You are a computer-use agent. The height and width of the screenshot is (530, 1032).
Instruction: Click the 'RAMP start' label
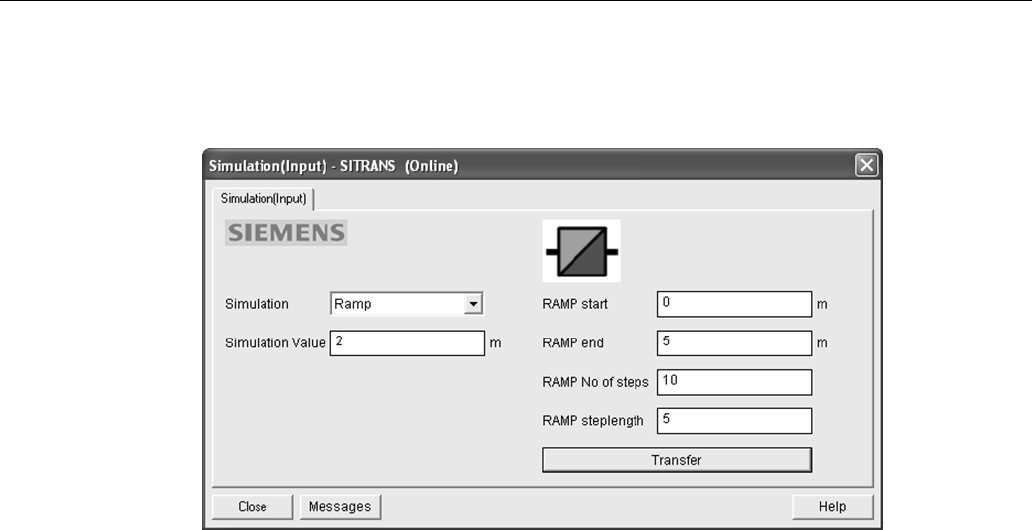click(x=575, y=304)
